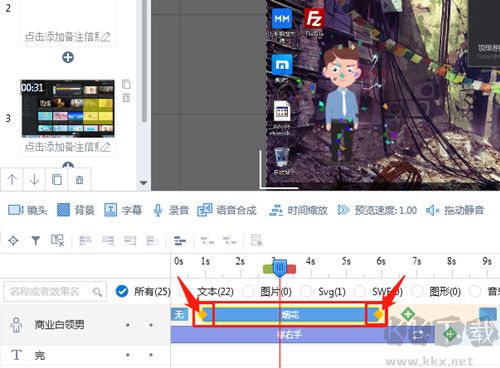Select scene 3 thumbnail
Screen dimensions: 500x368
coord(68,108)
